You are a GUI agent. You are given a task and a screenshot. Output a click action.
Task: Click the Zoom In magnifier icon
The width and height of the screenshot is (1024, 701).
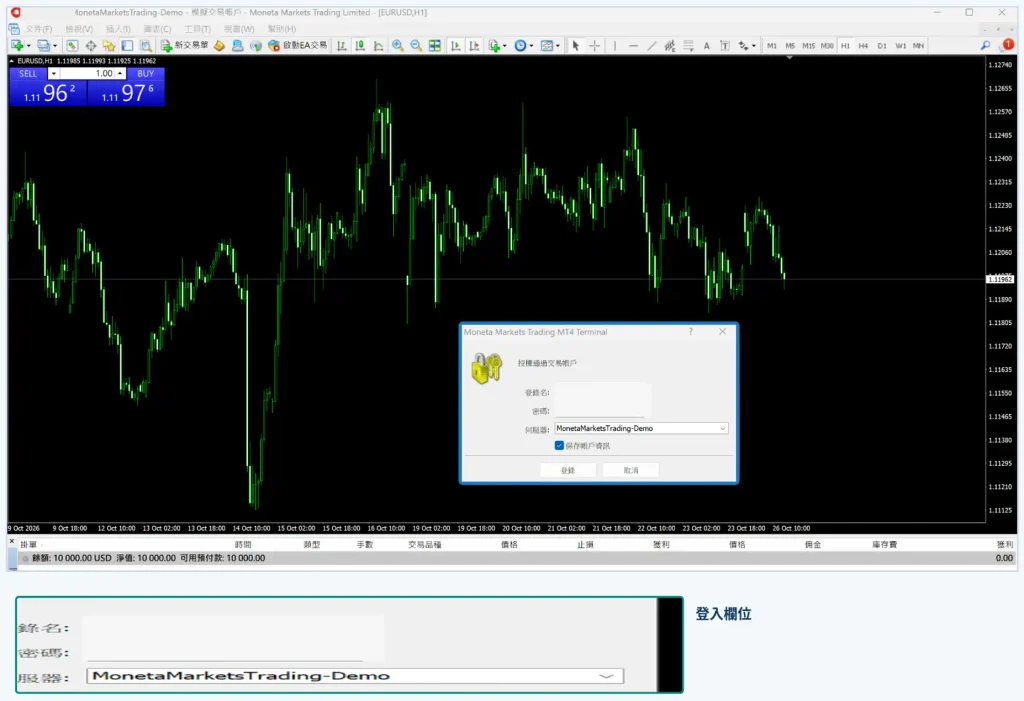tap(397, 46)
